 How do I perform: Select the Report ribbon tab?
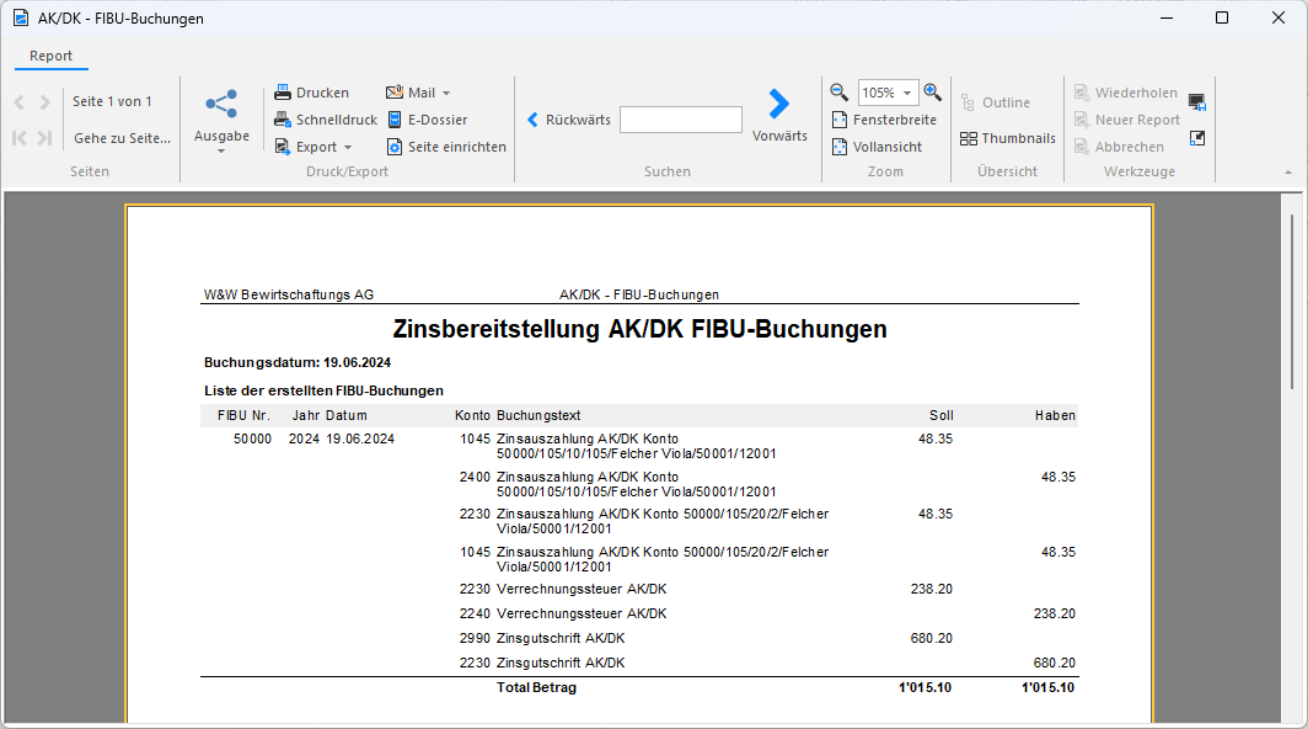[51, 56]
